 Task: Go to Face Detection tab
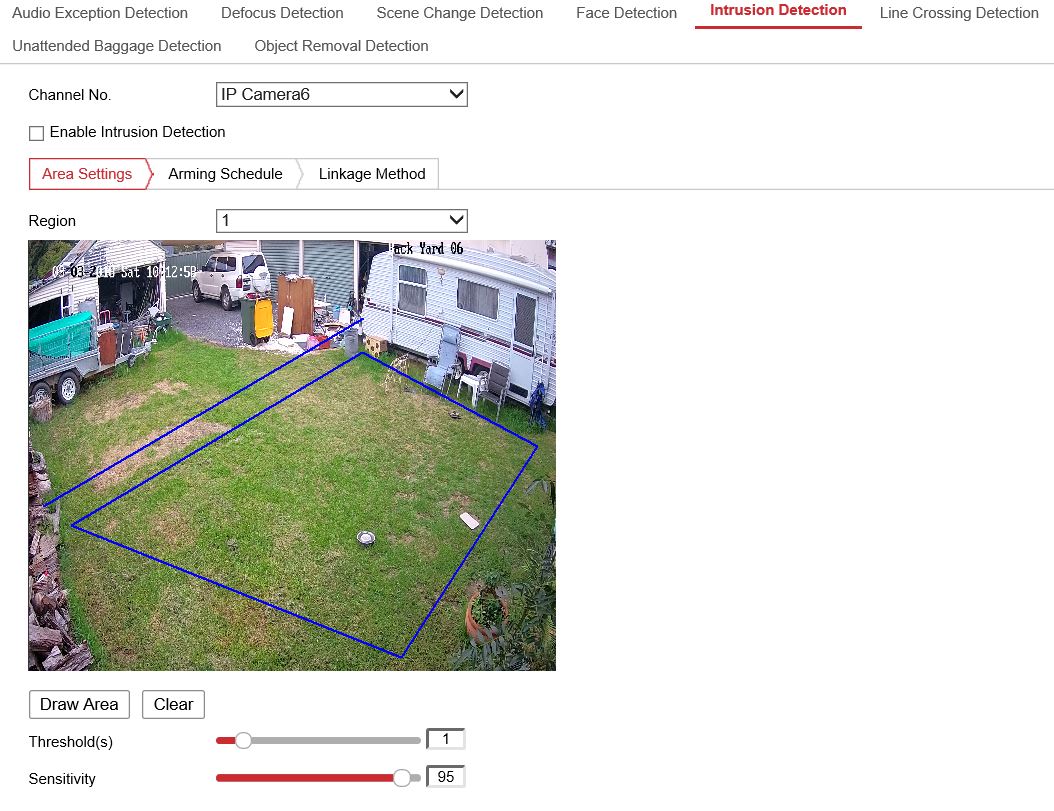click(x=626, y=13)
